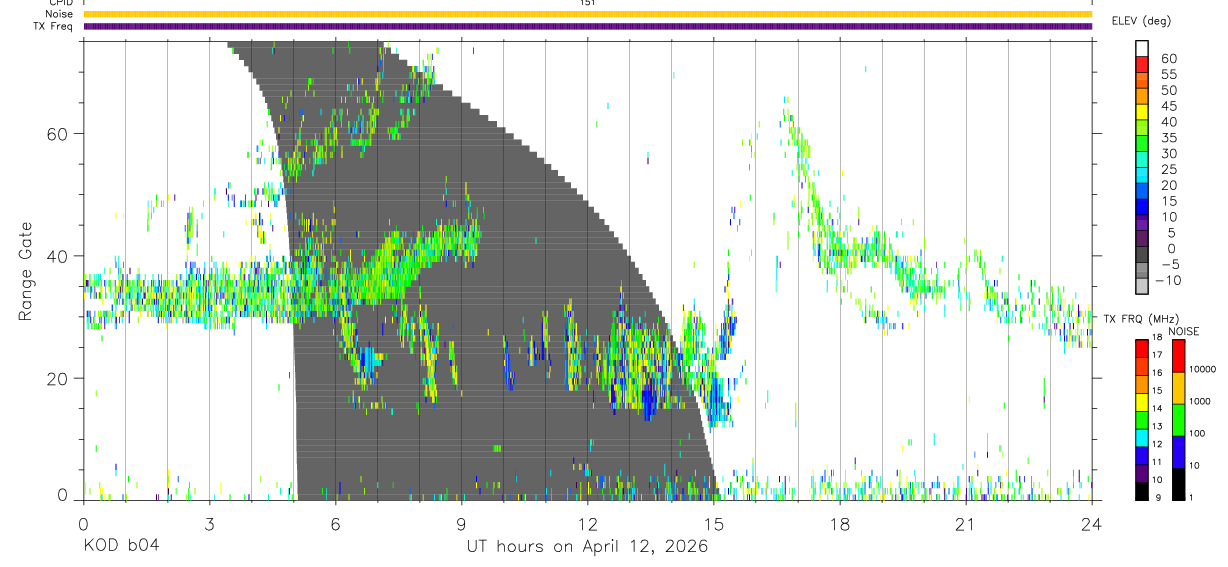The width and height of the screenshot is (1228, 567).
Task: Click the '-10' label on the ELEV scale
Action: (x=1171, y=281)
